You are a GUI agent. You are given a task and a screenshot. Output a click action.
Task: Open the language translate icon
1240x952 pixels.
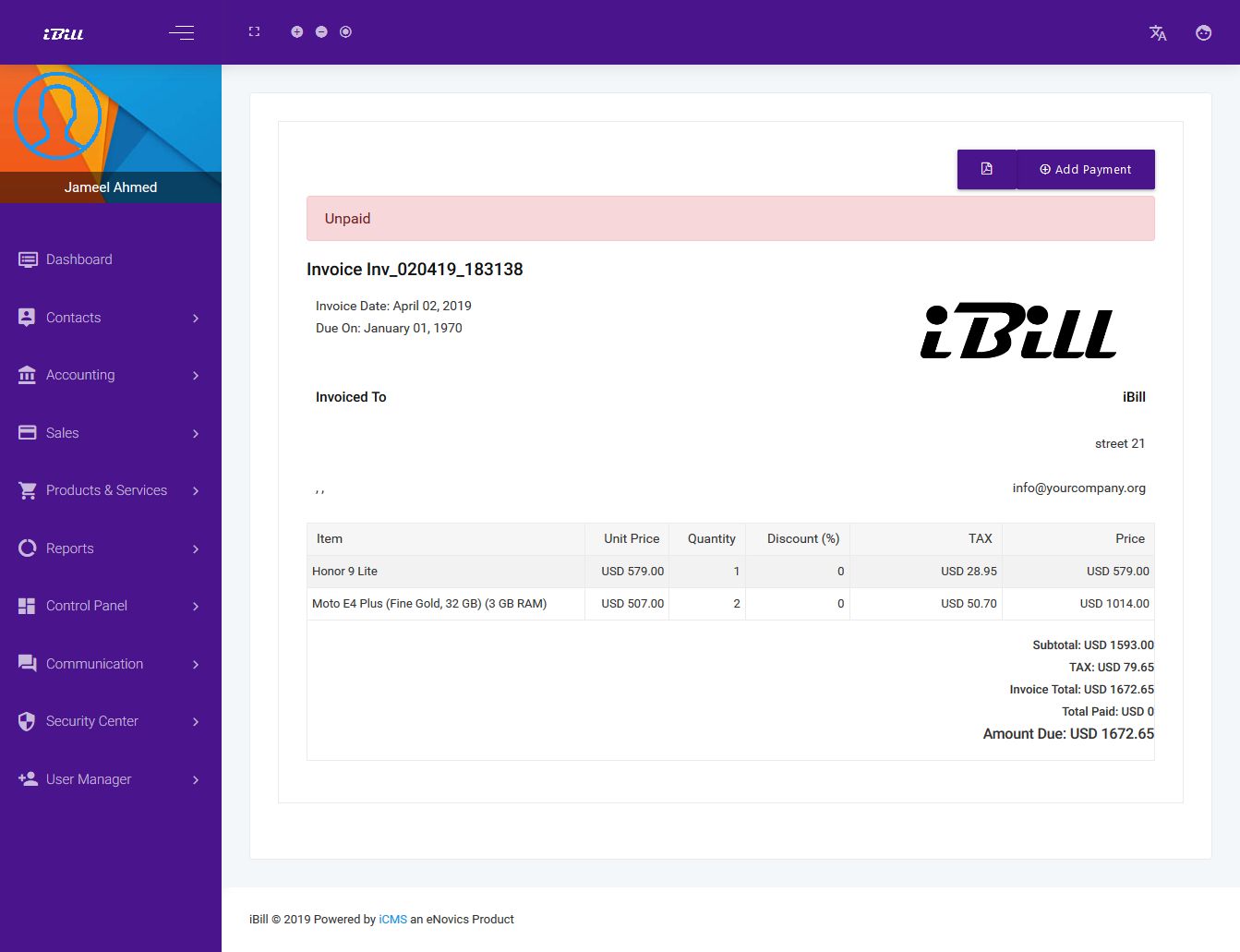pos(1158,33)
